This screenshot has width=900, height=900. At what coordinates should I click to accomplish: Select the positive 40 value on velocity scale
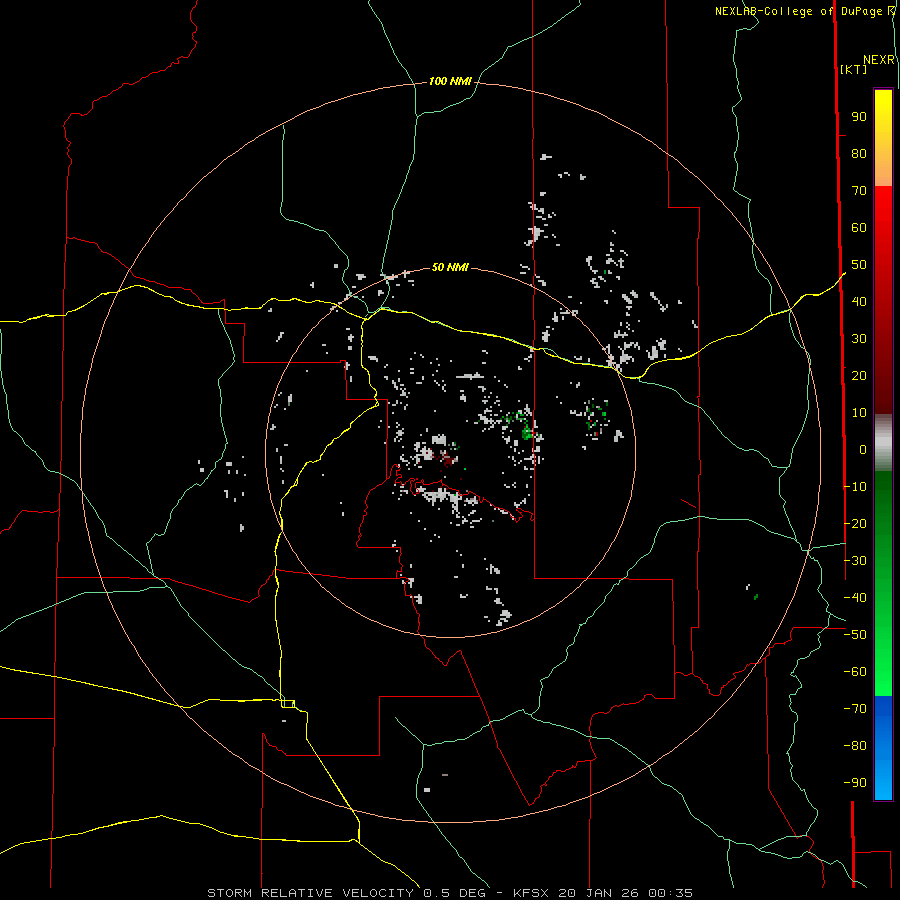point(859,302)
